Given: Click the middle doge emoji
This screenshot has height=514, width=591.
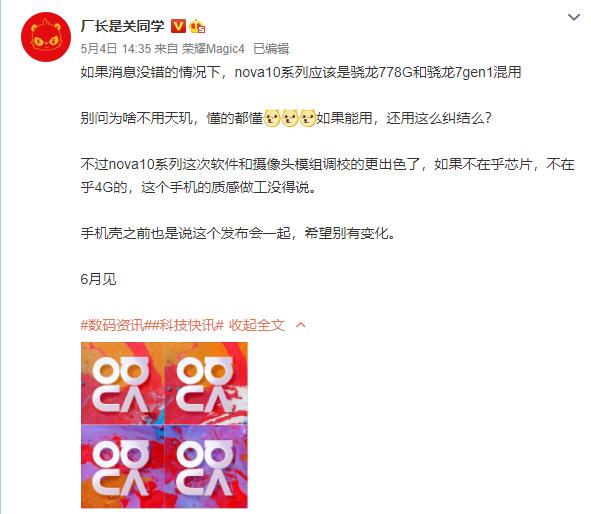Looking at the screenshot, I should pos(289,118).
